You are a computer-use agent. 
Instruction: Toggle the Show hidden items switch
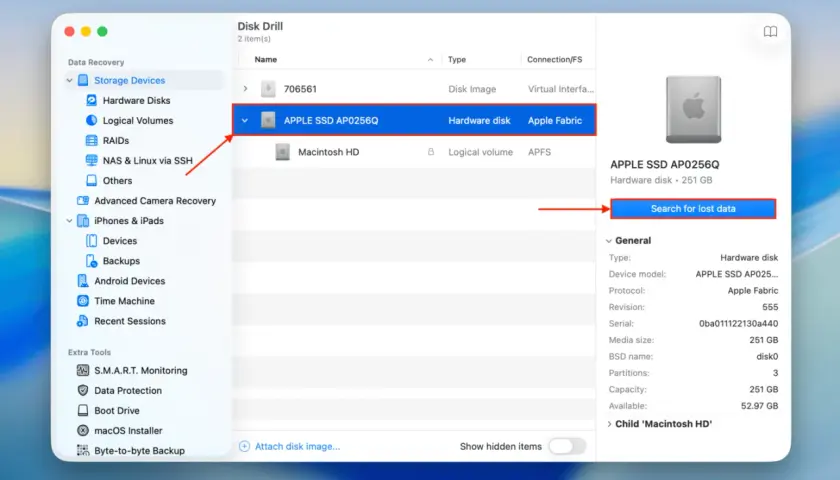click(567, 446)
